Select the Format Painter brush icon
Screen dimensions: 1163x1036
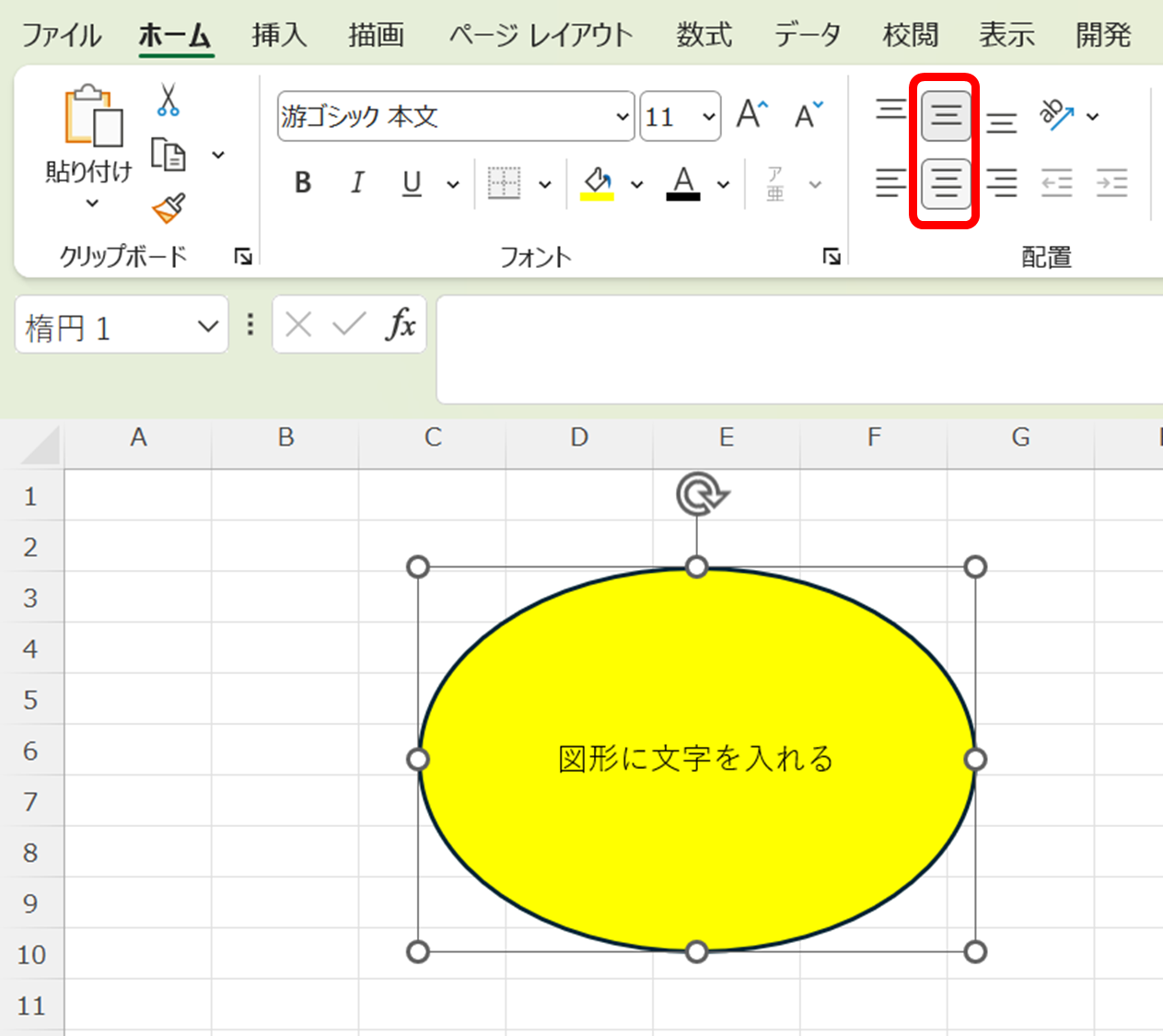[169, 209]
